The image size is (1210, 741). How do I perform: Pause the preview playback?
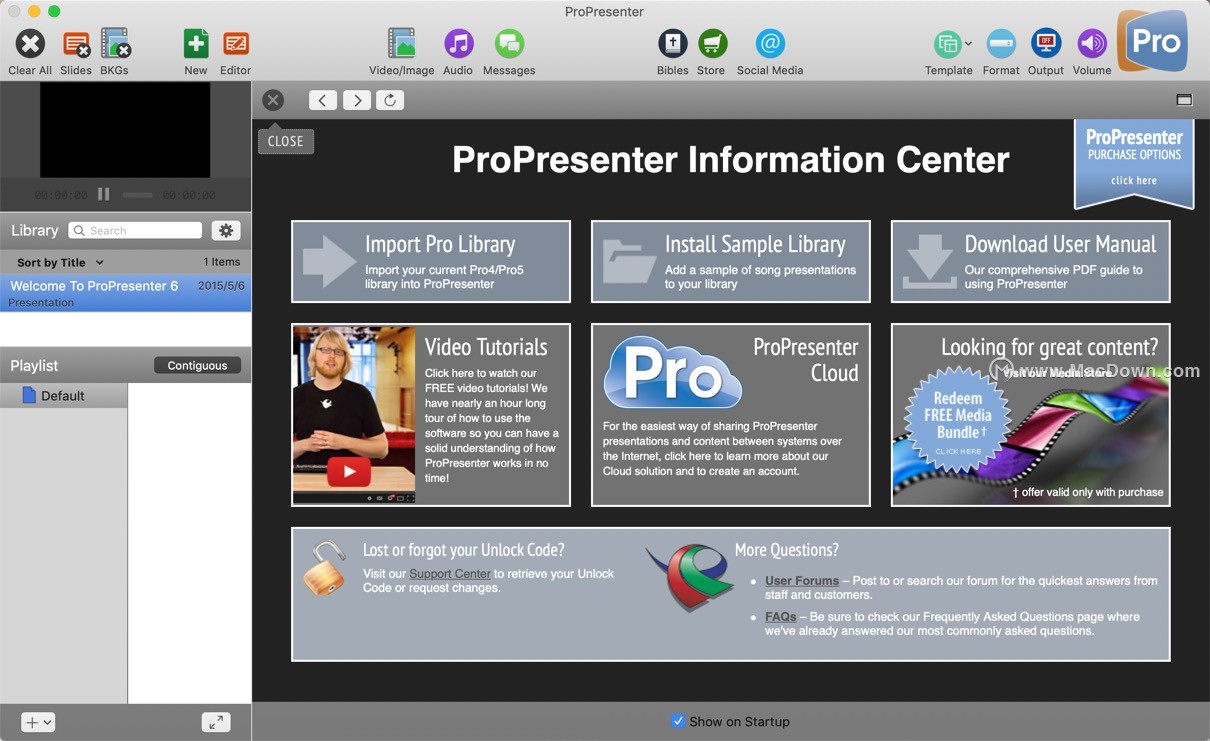[x=104, y=194]
